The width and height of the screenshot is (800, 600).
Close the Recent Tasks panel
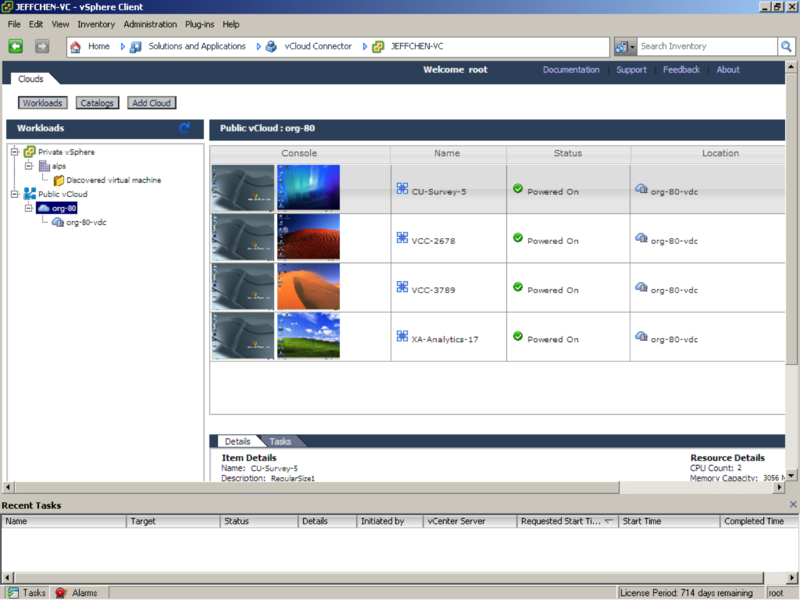793,505
